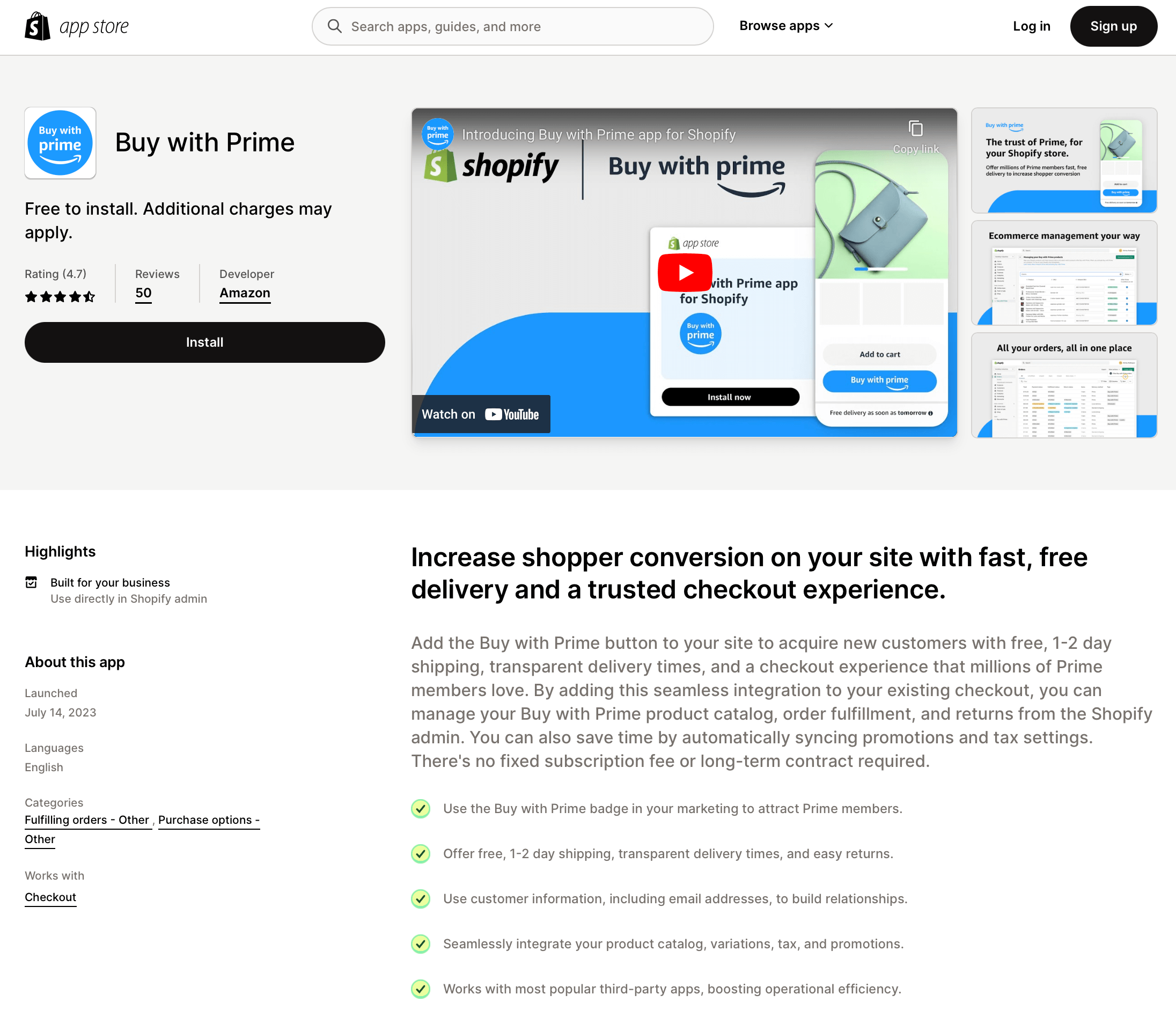Open the Browse apps dropdown
The width and height of the screenshot is (1176, 1024).
pos(786,25)
